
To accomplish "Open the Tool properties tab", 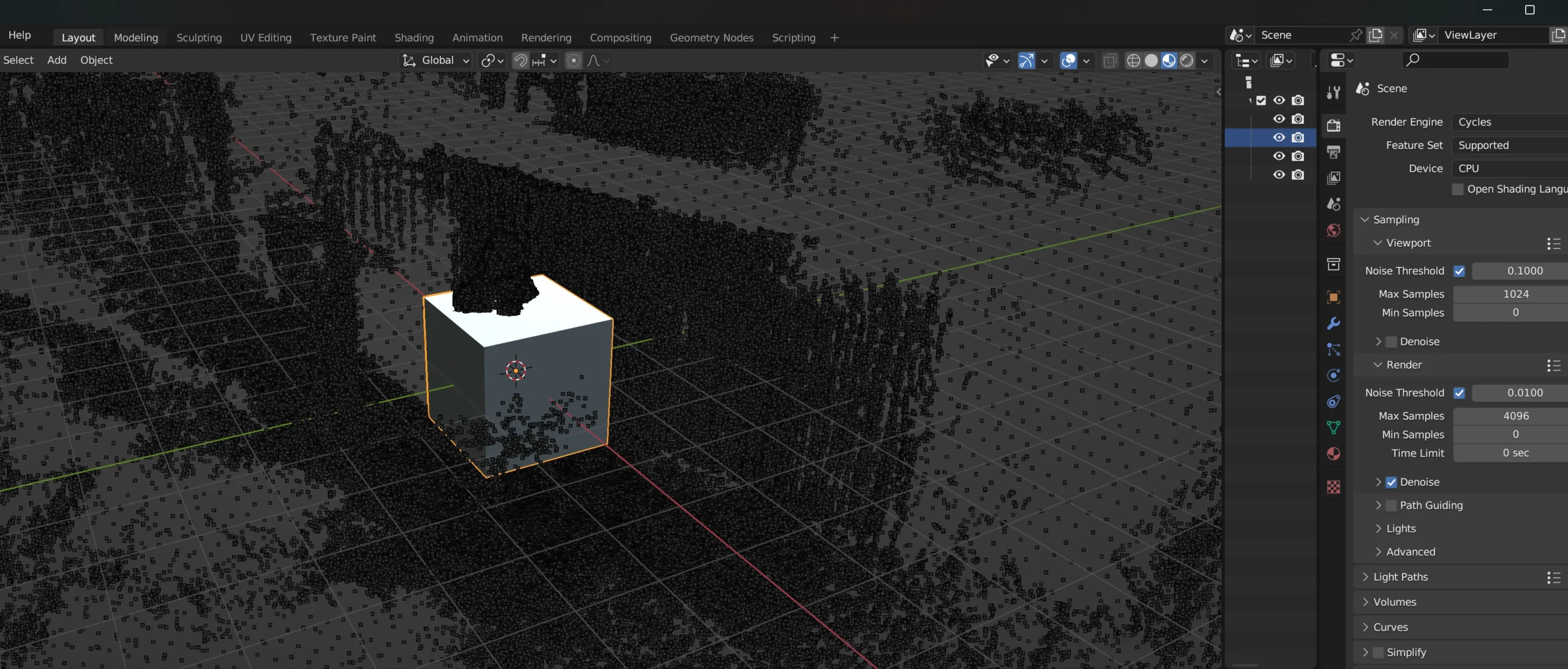I will (x=1333, y=93).
